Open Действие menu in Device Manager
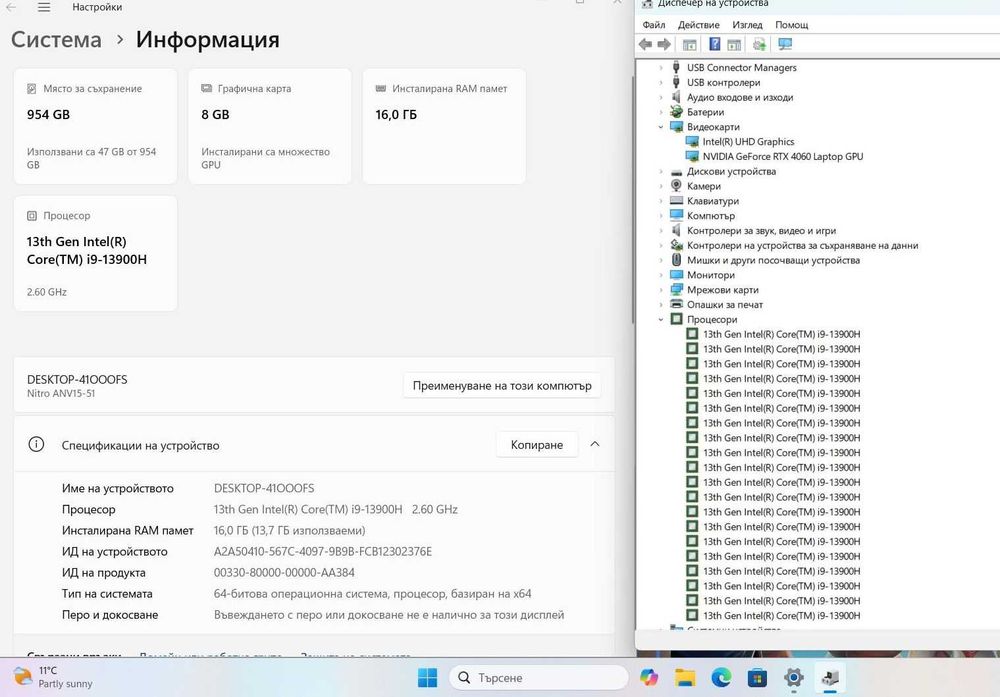Image resolution: width=1000 pixels, height=697 pixels. click(x=698, y=24)
